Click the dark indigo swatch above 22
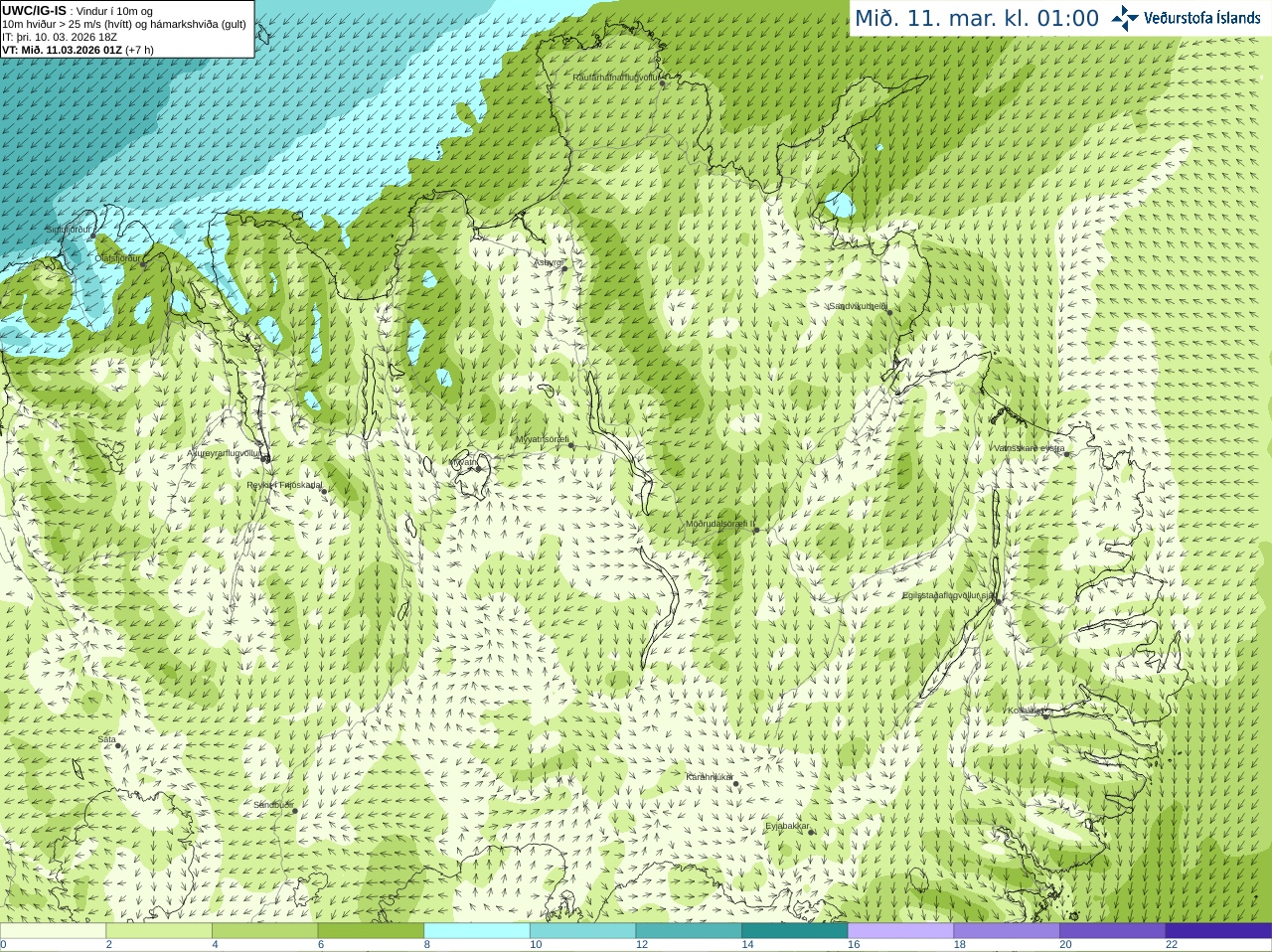Viewport: 1272px width, 952px height. pos(1218,931)
